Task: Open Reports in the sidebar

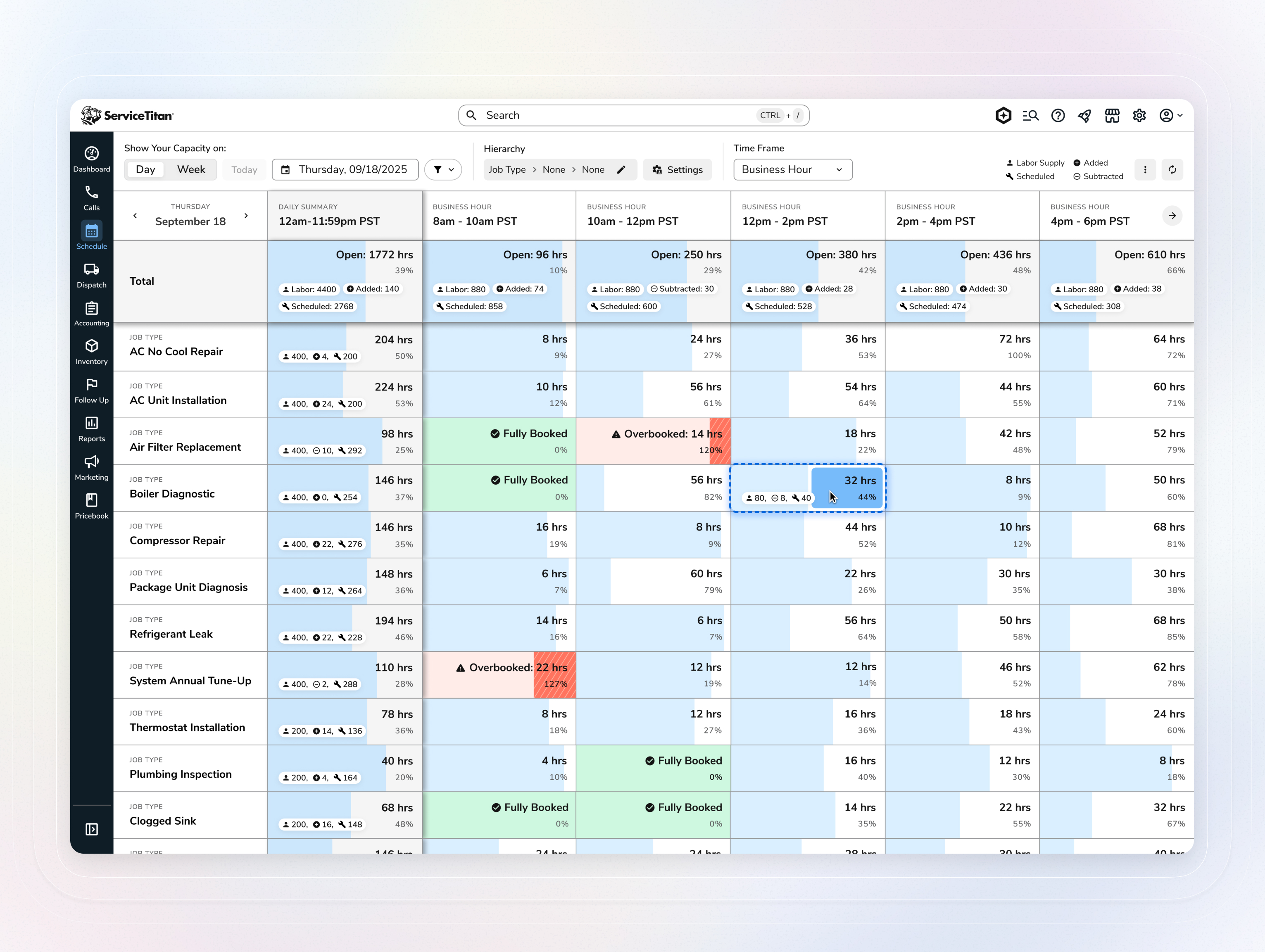Action: (91, 429)
